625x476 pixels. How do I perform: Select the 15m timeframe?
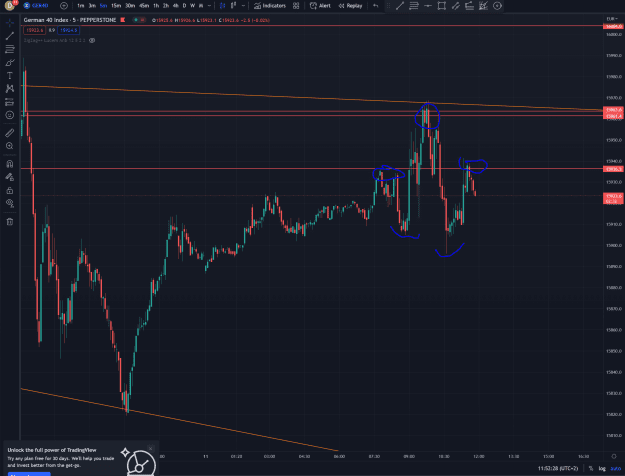pos(116,6)
